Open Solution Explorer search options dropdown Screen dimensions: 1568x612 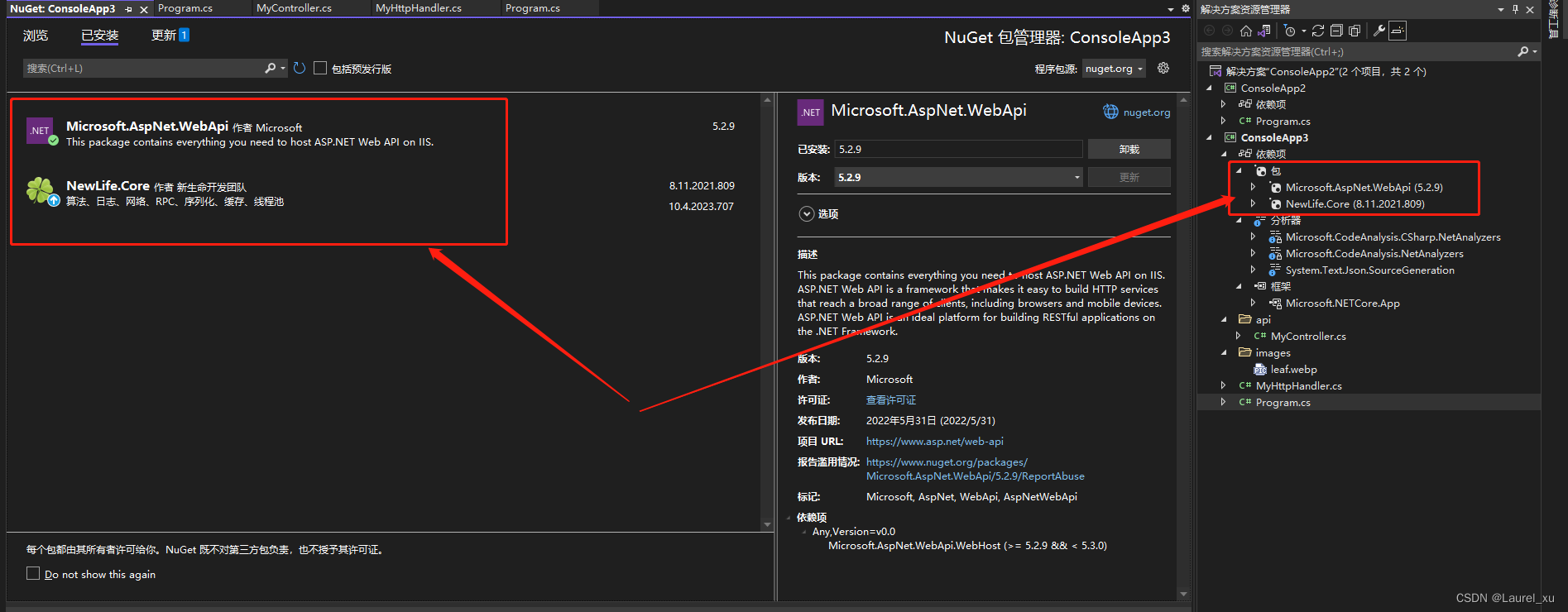[1535, 51]
